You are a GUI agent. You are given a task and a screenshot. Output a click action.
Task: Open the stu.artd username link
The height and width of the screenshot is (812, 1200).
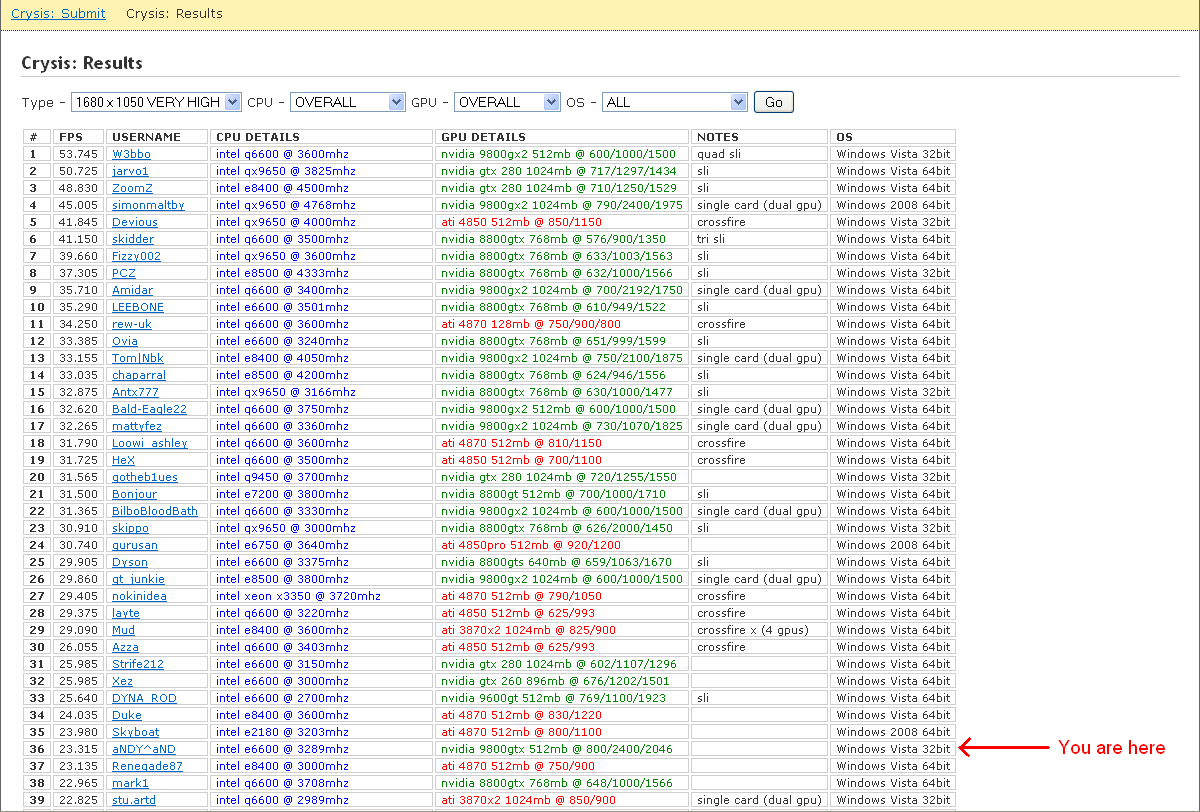point(134,800)
